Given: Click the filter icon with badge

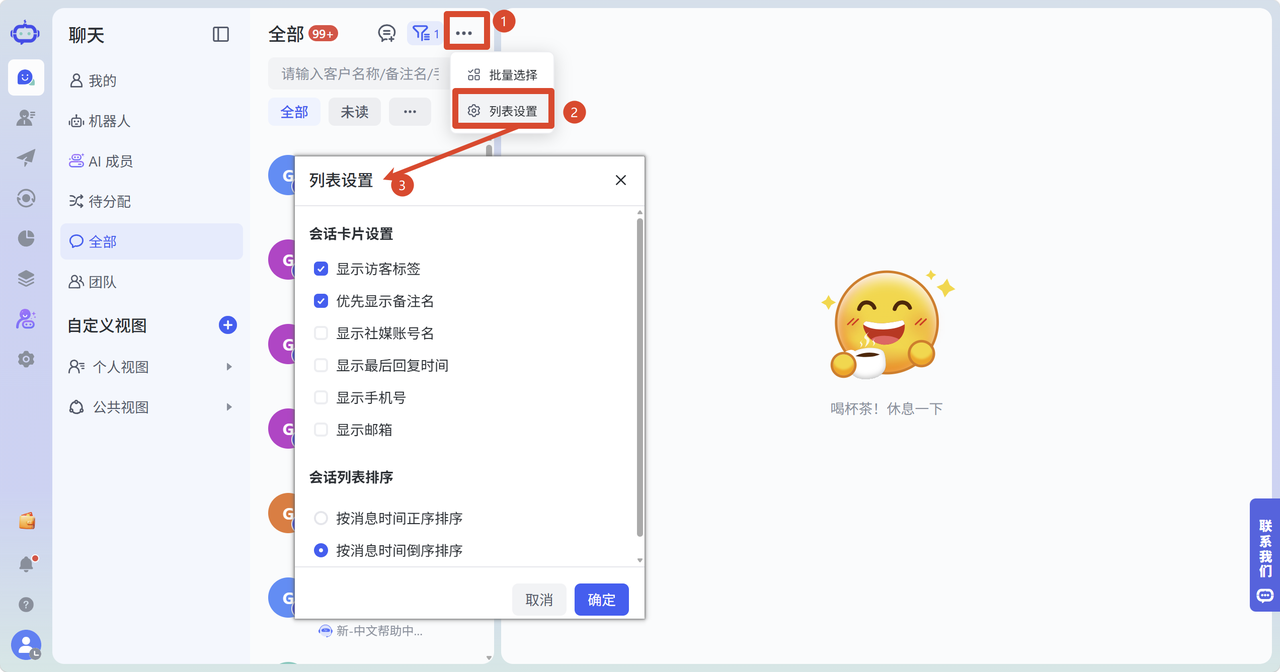Looking at the screenshot, I should pyautogui.click(x=425, y=33).
